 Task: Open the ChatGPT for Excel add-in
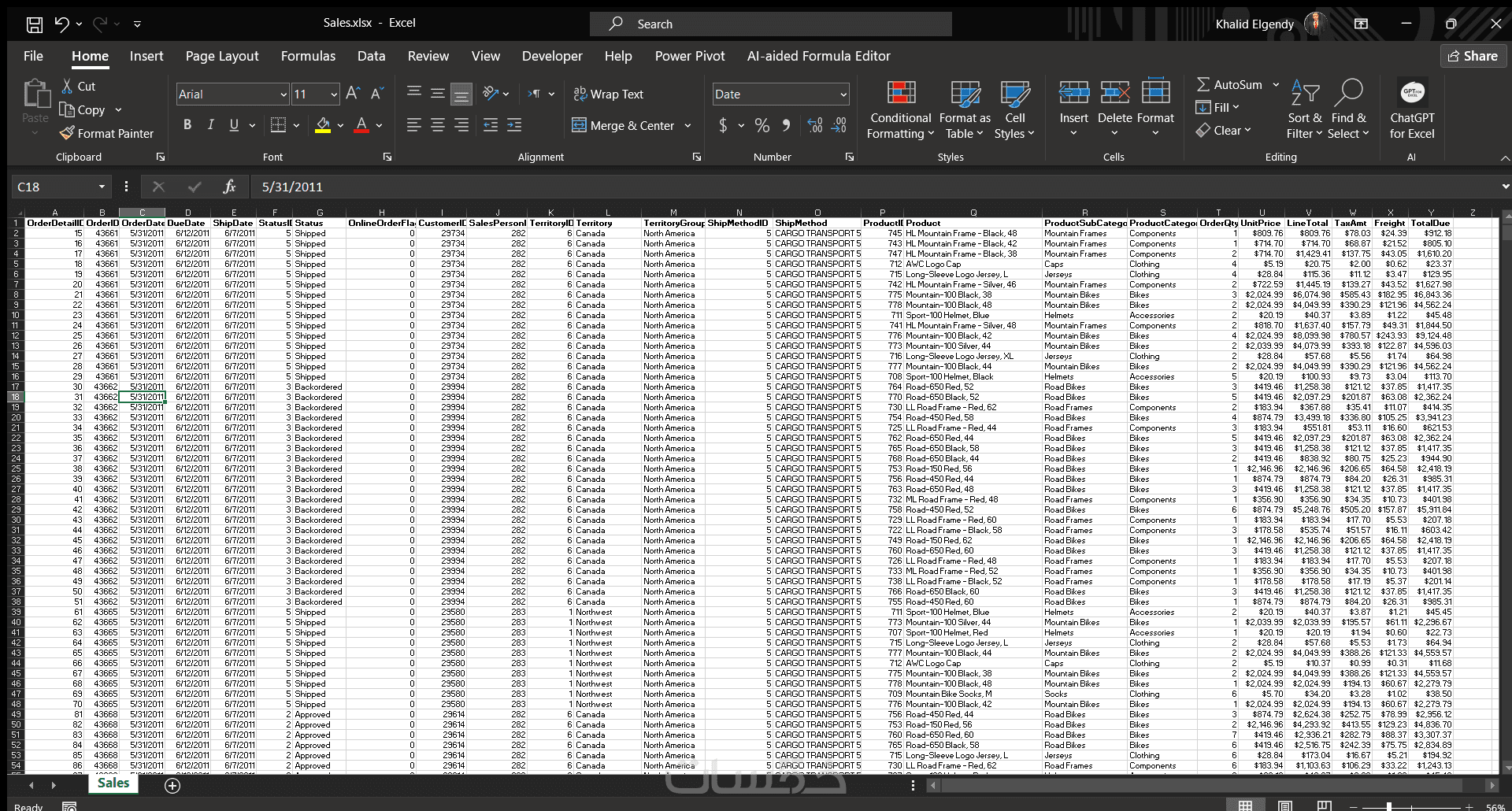pos(1411,110)
